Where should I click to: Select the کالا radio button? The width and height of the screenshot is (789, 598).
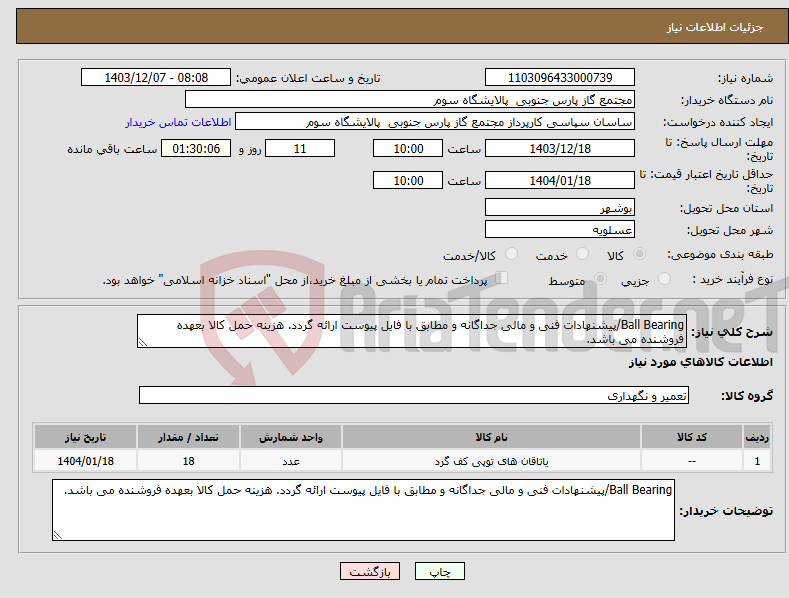pyautogui.click(x=640, y=254)
